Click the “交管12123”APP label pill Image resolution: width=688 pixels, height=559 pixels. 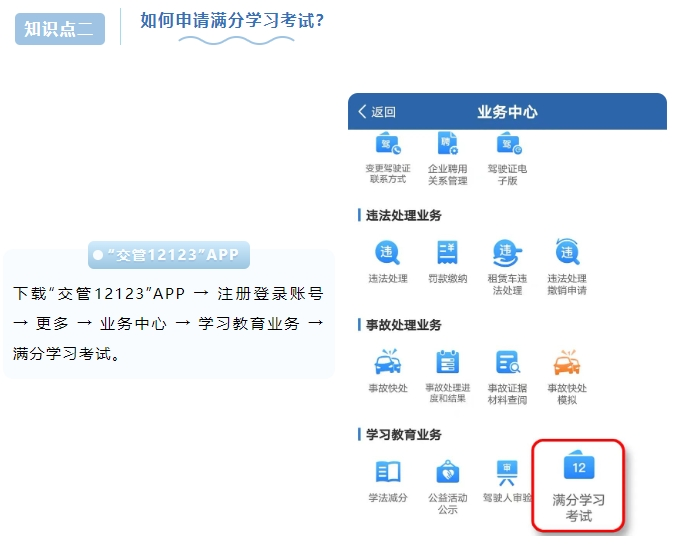[x=169, y=255]
